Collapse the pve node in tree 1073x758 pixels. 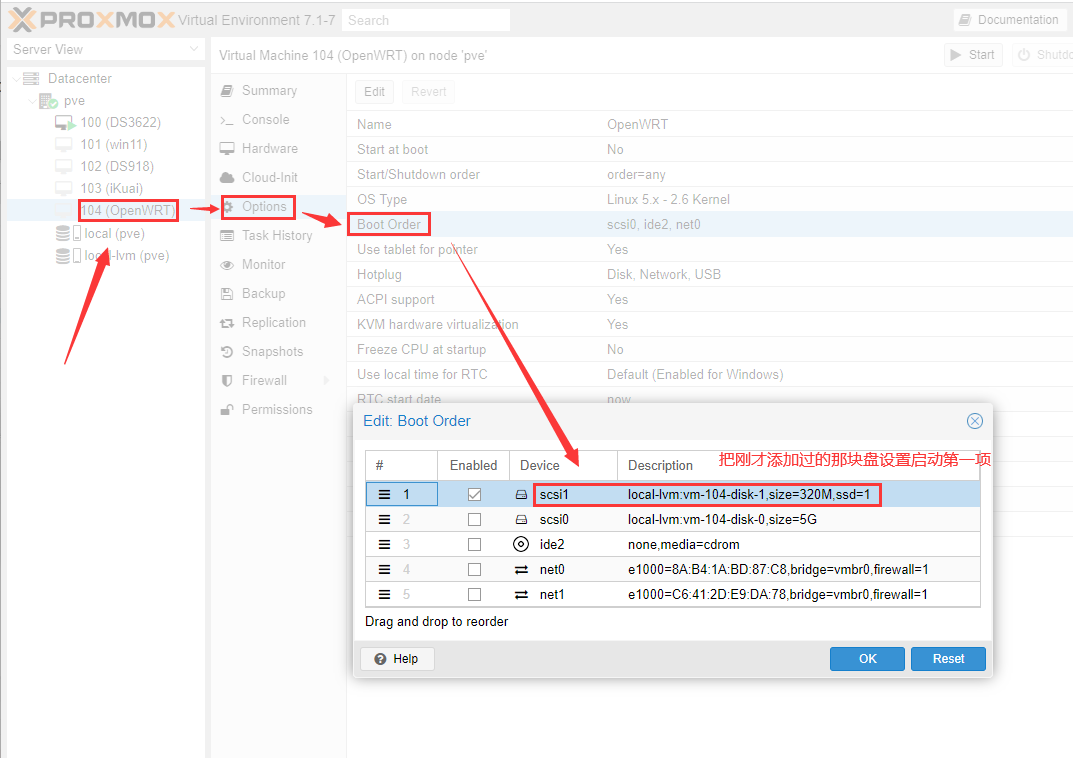coord(33,101)
